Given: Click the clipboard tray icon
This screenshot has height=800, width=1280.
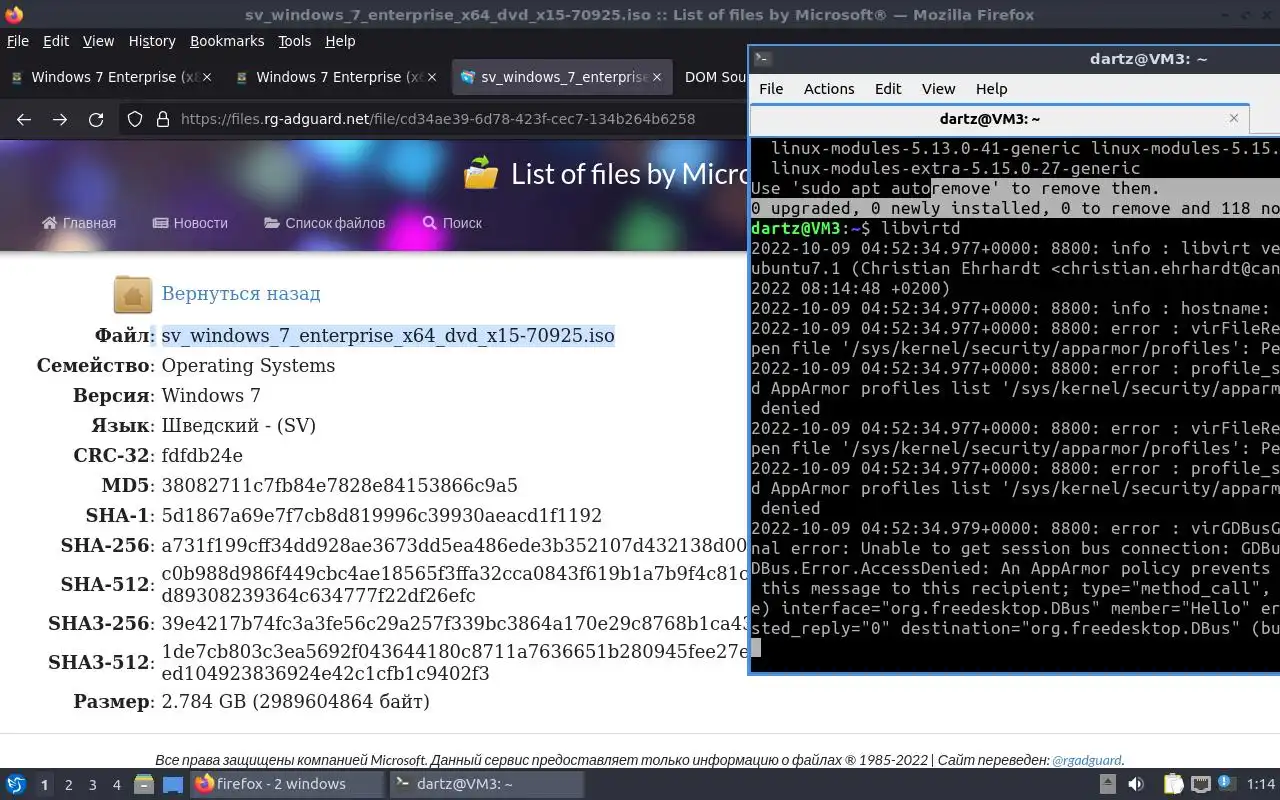Looking at the screenshot, I should pyautogui.click(x=1172, y=784).
